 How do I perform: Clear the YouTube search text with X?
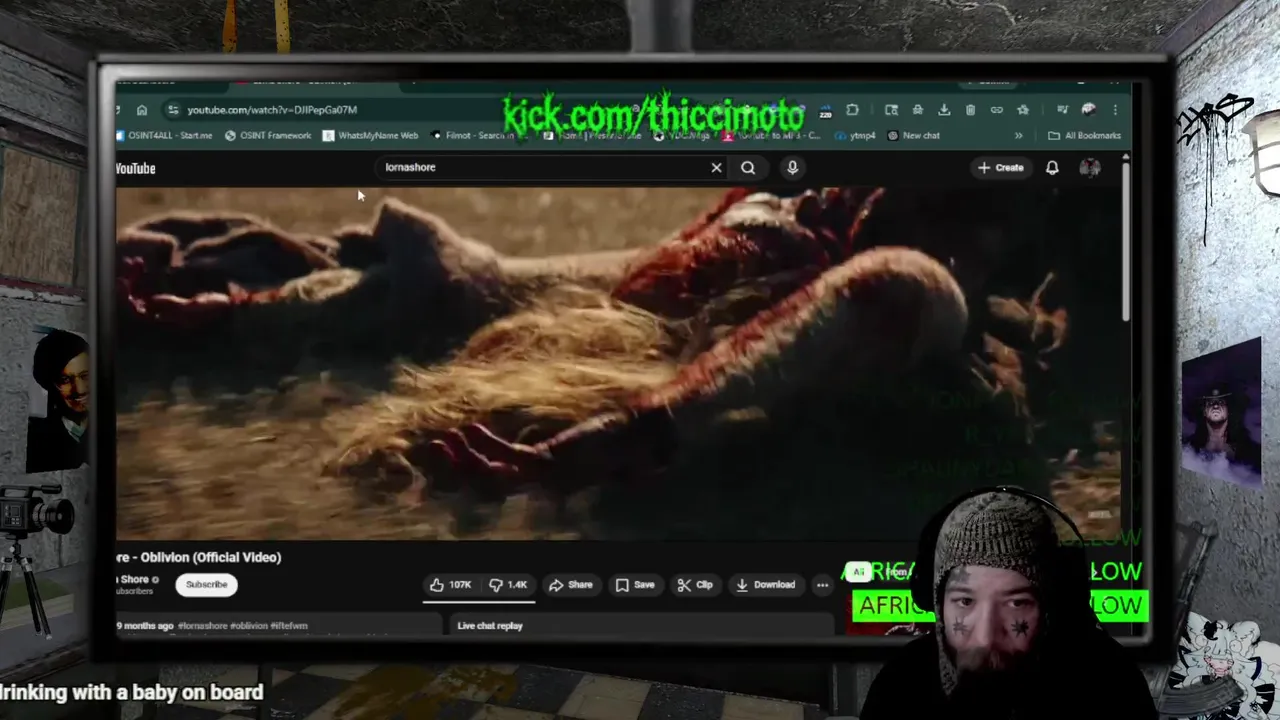click(716, 168)
